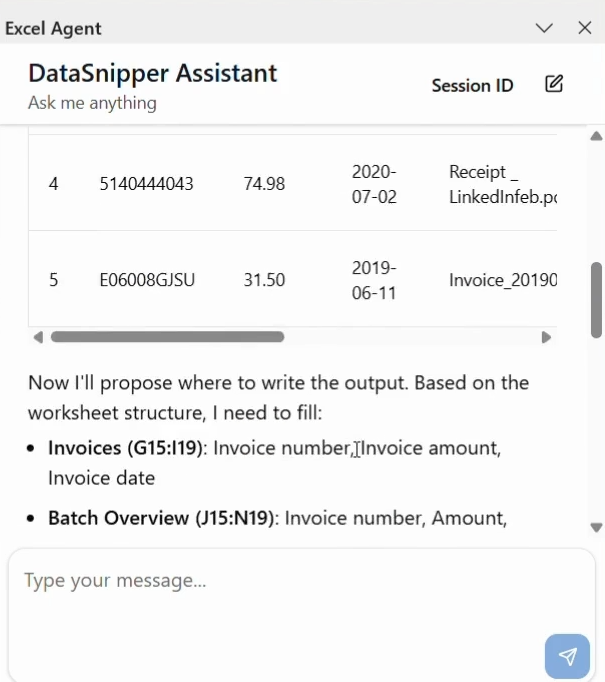Select invoice number 5140444043 cell
The width and height of the screenshot is (605, 682).
tap(146, 184)
